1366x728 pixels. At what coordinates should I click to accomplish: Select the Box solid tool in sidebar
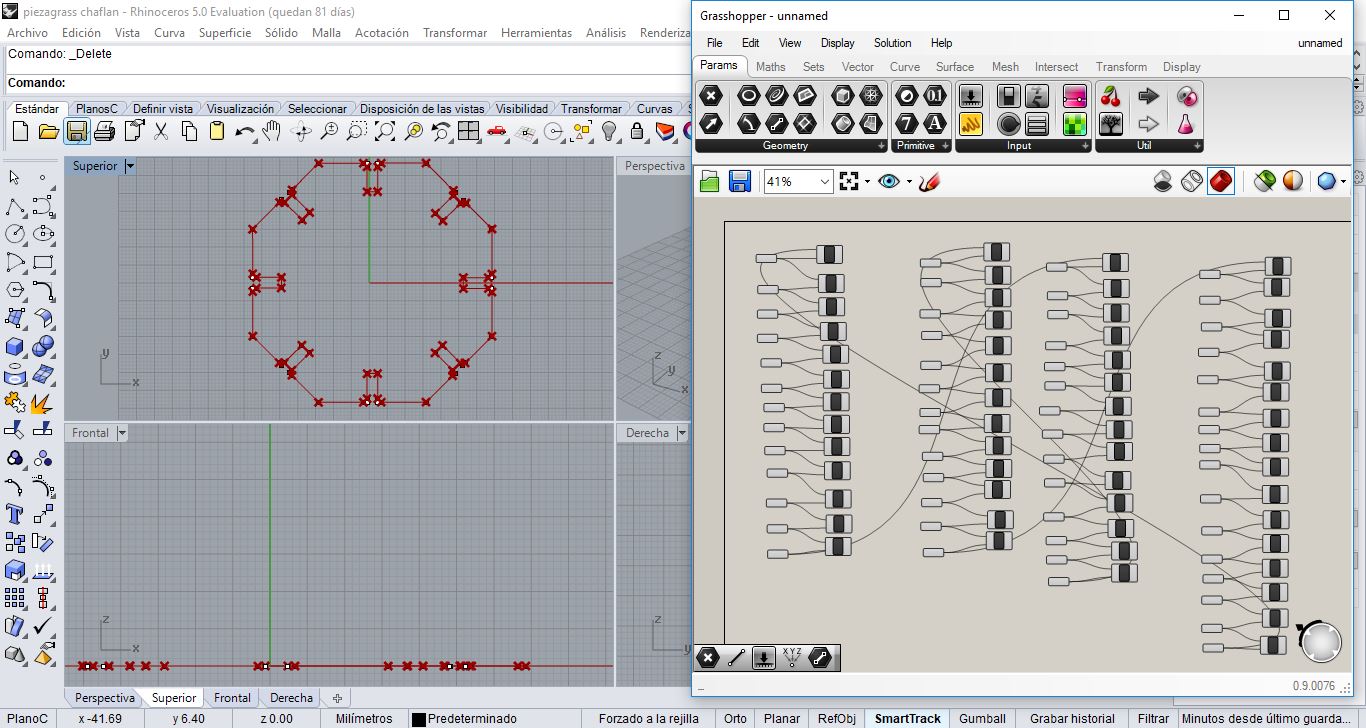point(15,346)
